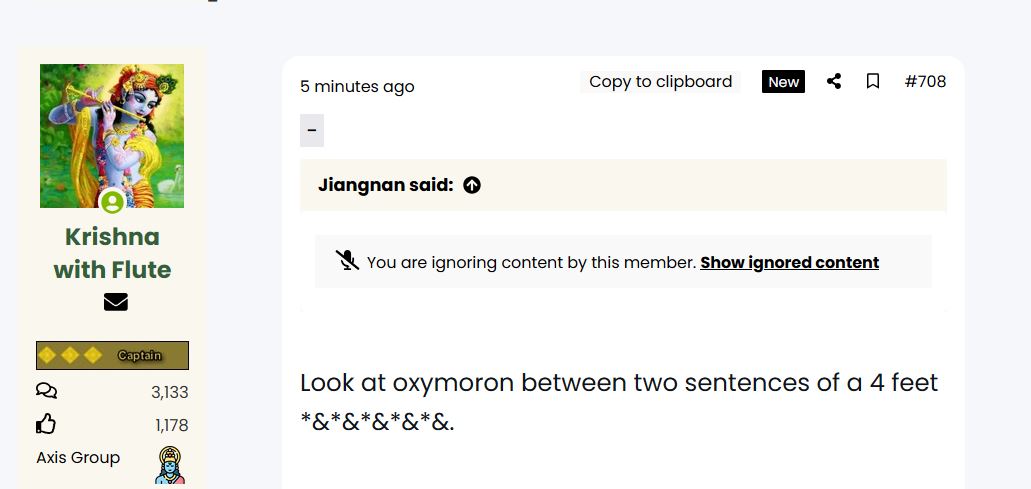The width and height of the screenshot is (1031, 489).
Task: Click the '5 minutes ago' timestamp
Action: click(x=357, y=87)
